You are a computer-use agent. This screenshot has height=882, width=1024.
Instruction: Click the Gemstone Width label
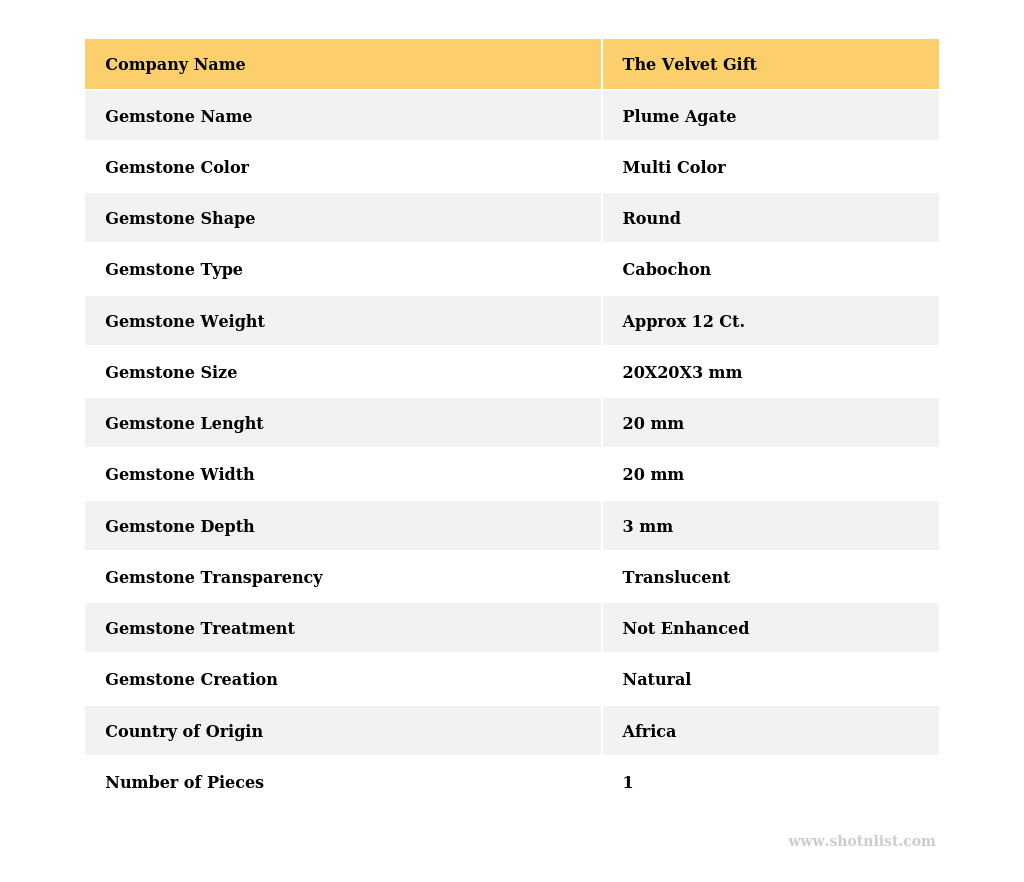pyautogui.click(x=180, y=475)
